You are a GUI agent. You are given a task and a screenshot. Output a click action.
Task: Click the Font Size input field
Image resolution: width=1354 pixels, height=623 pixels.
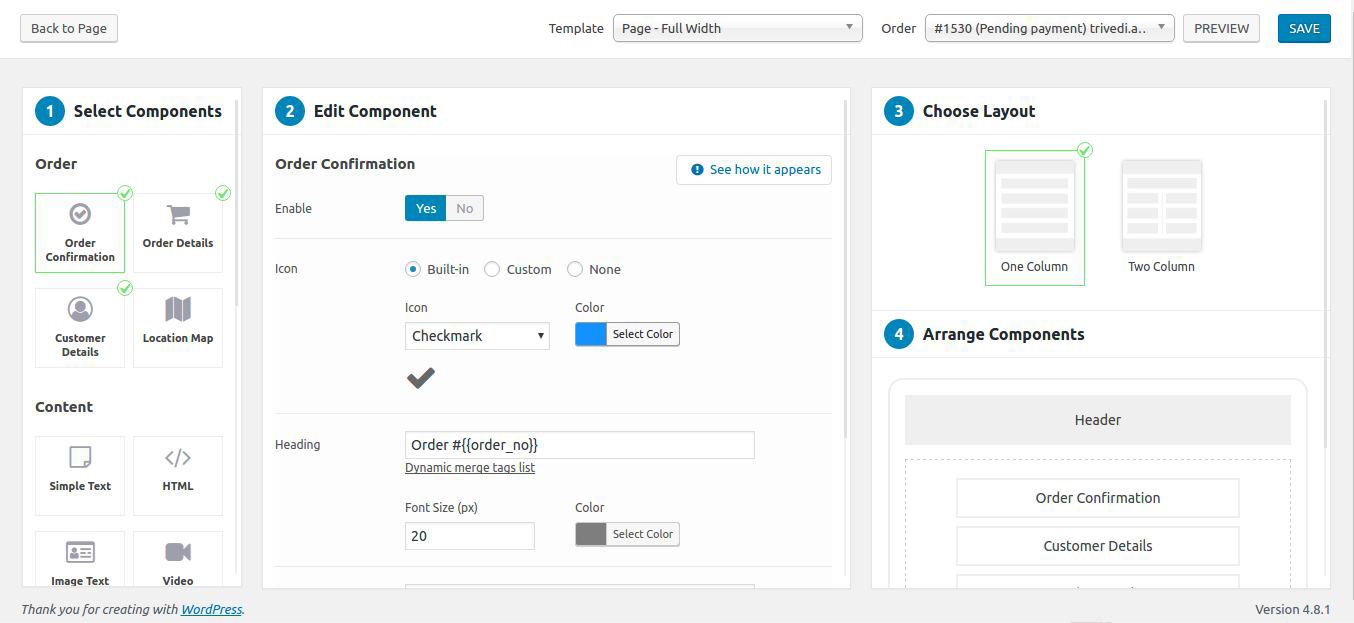[x=469, y=536]
